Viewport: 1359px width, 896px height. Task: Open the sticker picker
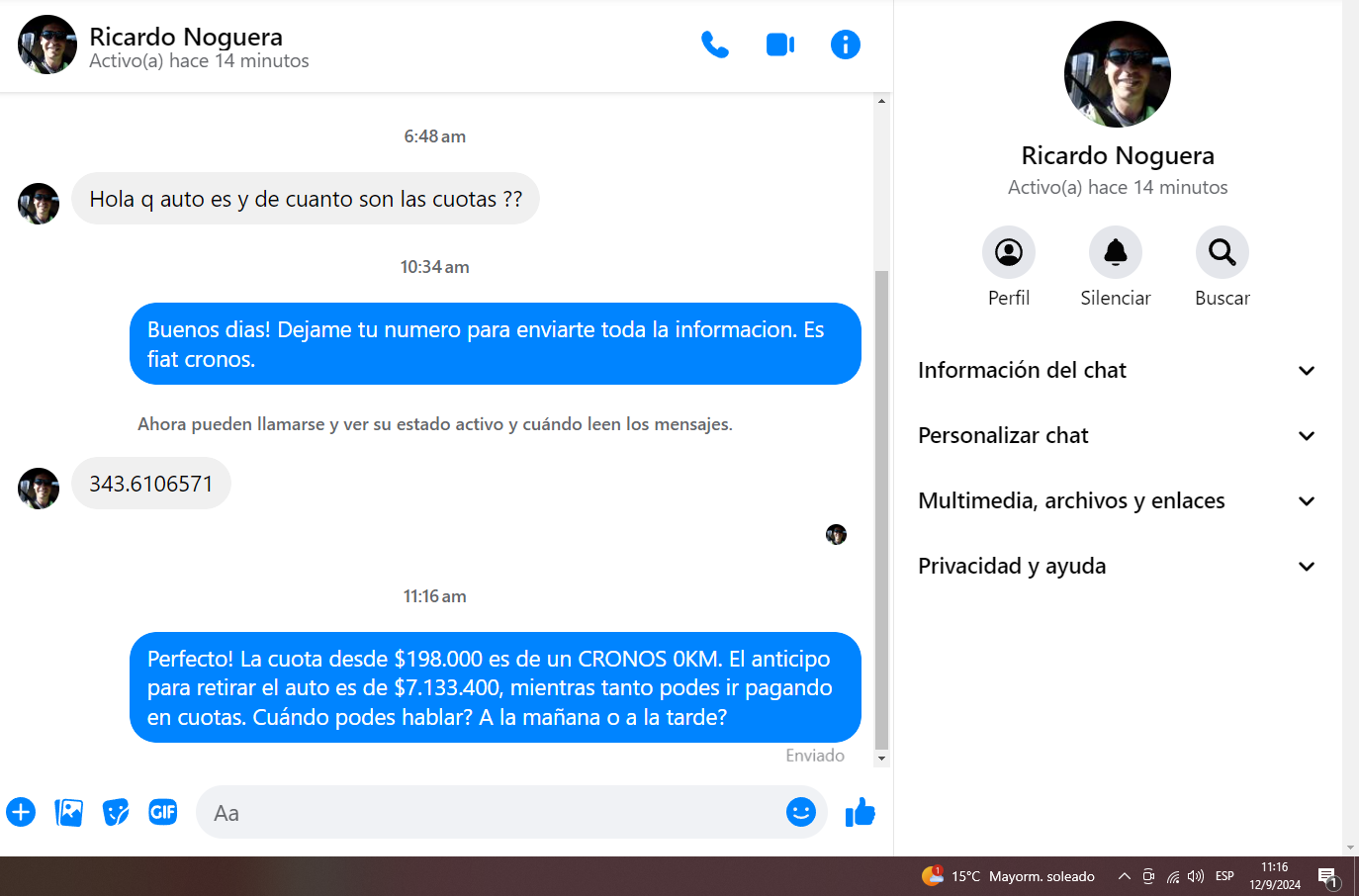(116, 812)
